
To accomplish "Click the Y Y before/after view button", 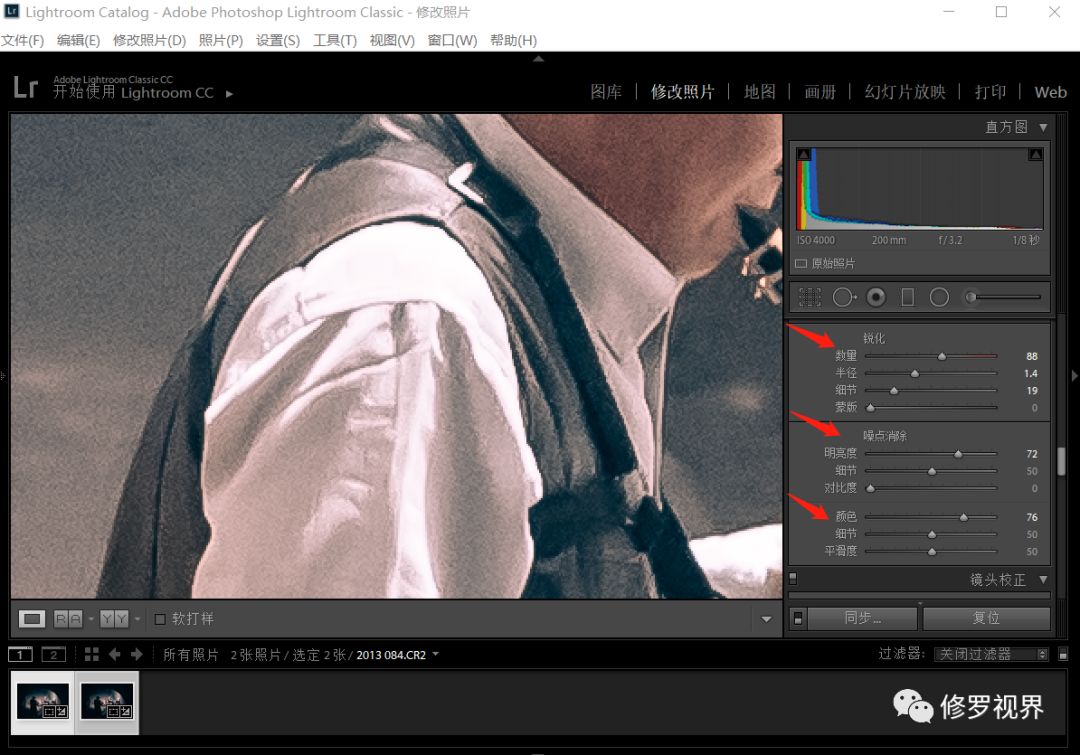I will click(x=114, y=619).
